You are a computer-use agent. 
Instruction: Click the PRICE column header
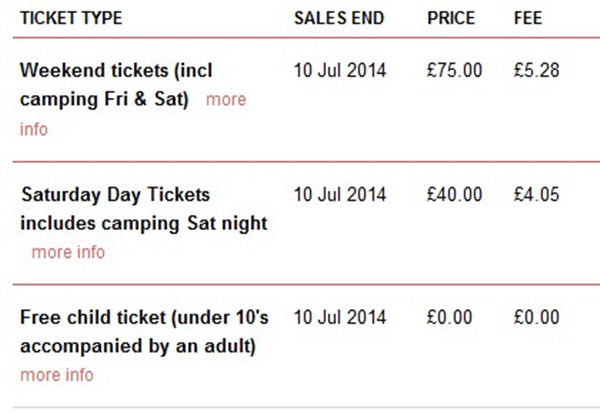pos(451,18)
